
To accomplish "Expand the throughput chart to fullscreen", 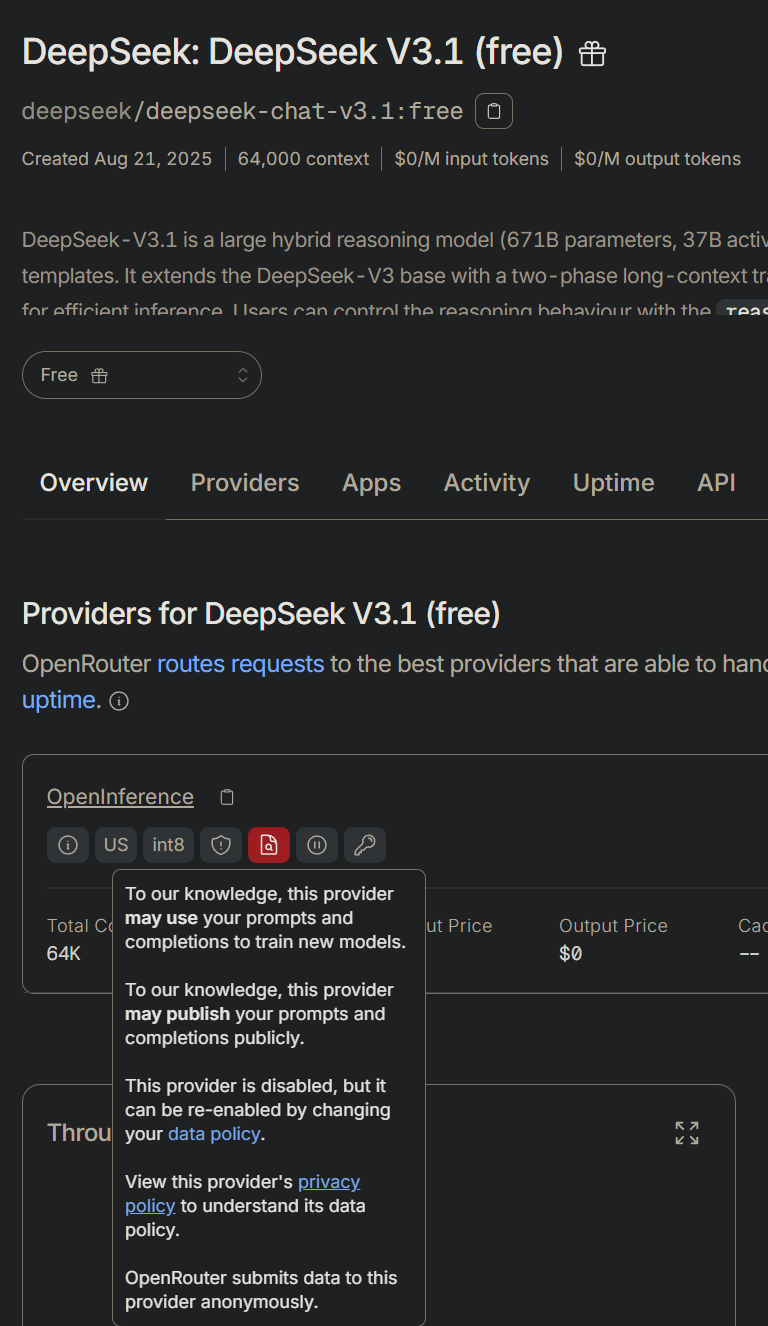I will point(687,1133).
